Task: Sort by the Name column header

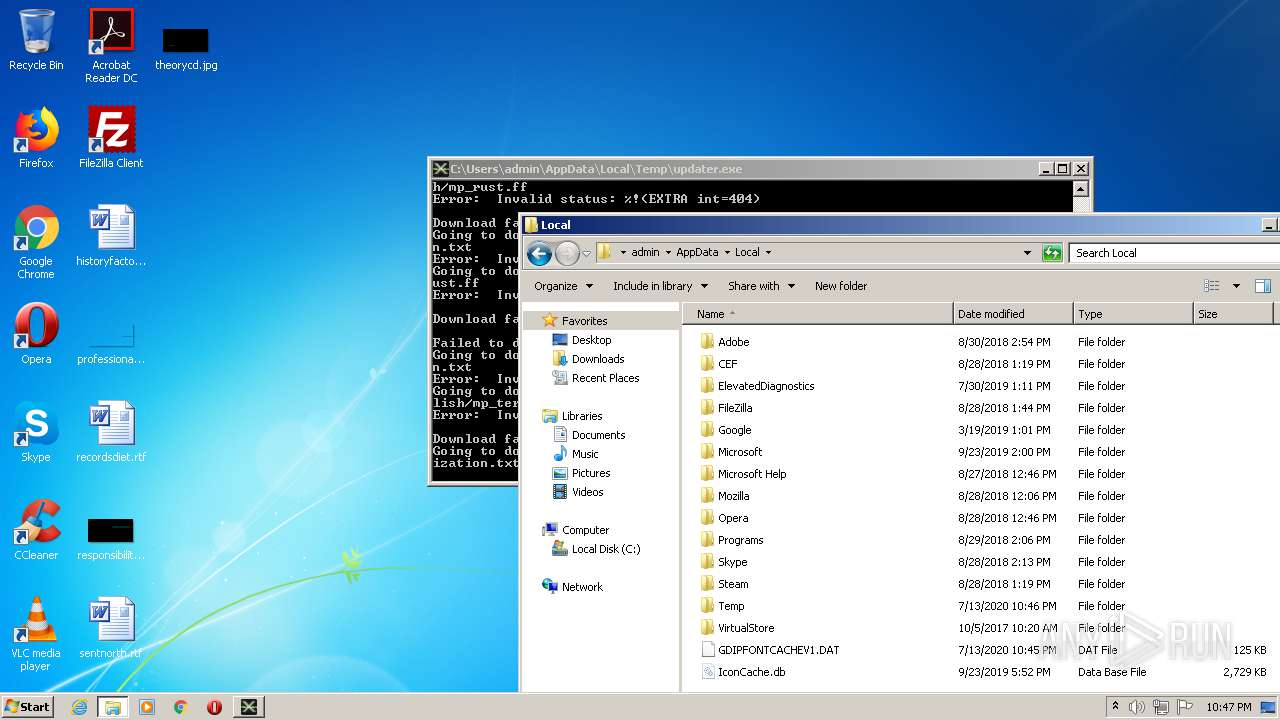Action: (x=818, y=314)
